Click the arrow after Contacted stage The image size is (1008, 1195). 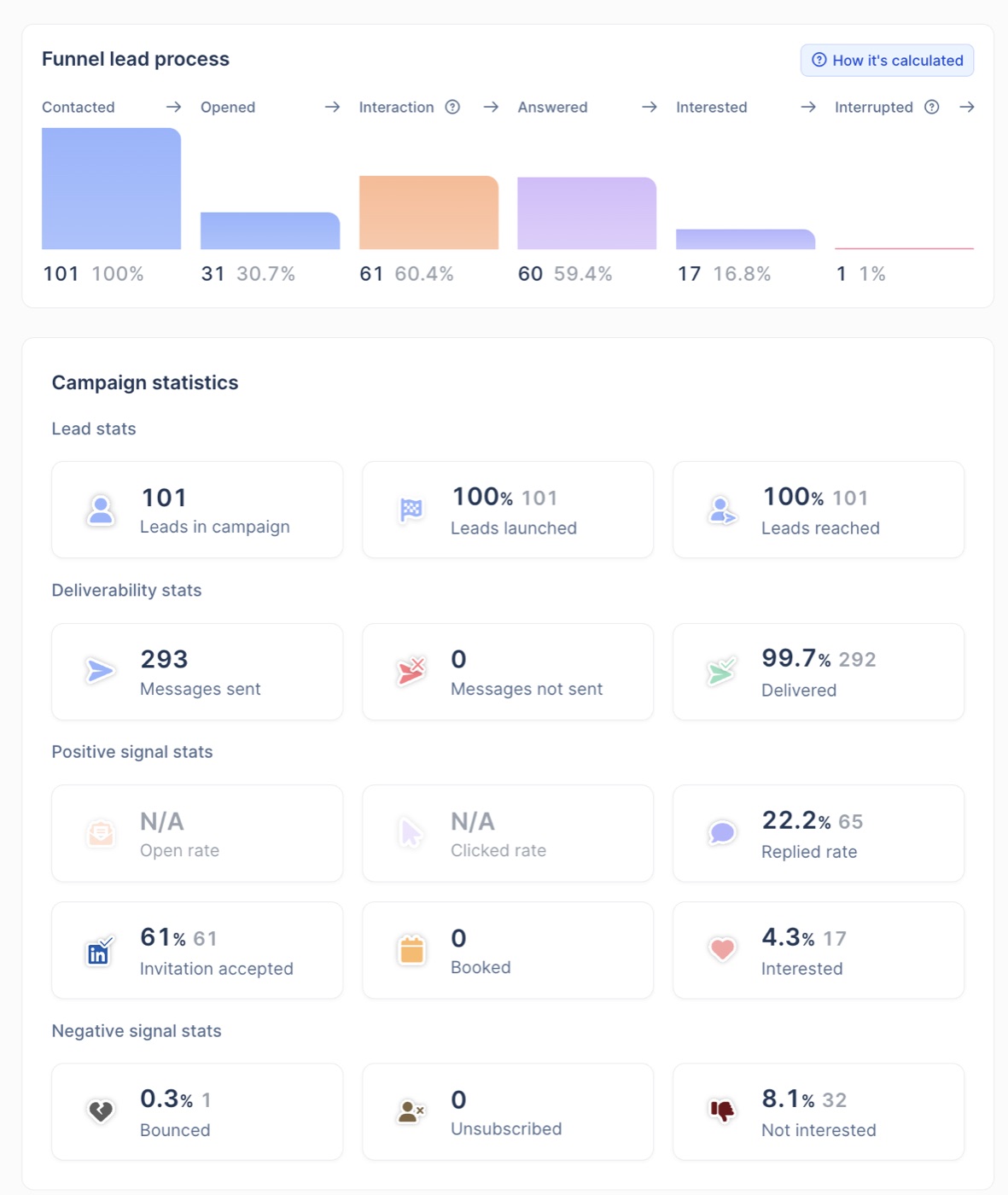tap(173, 107)
